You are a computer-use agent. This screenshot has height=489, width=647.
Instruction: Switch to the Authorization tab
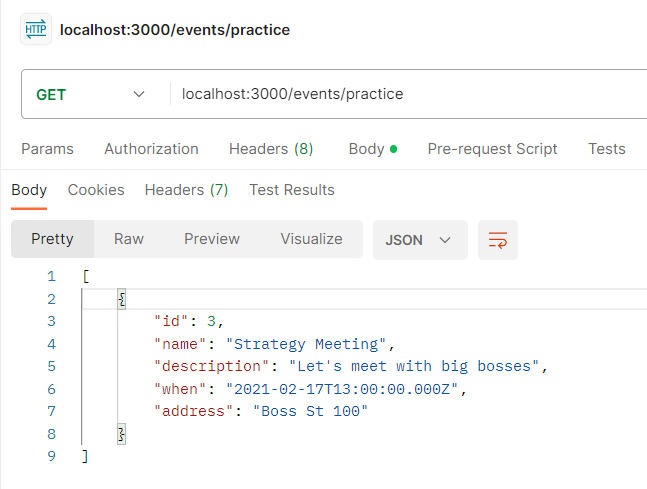pos(151,149)
